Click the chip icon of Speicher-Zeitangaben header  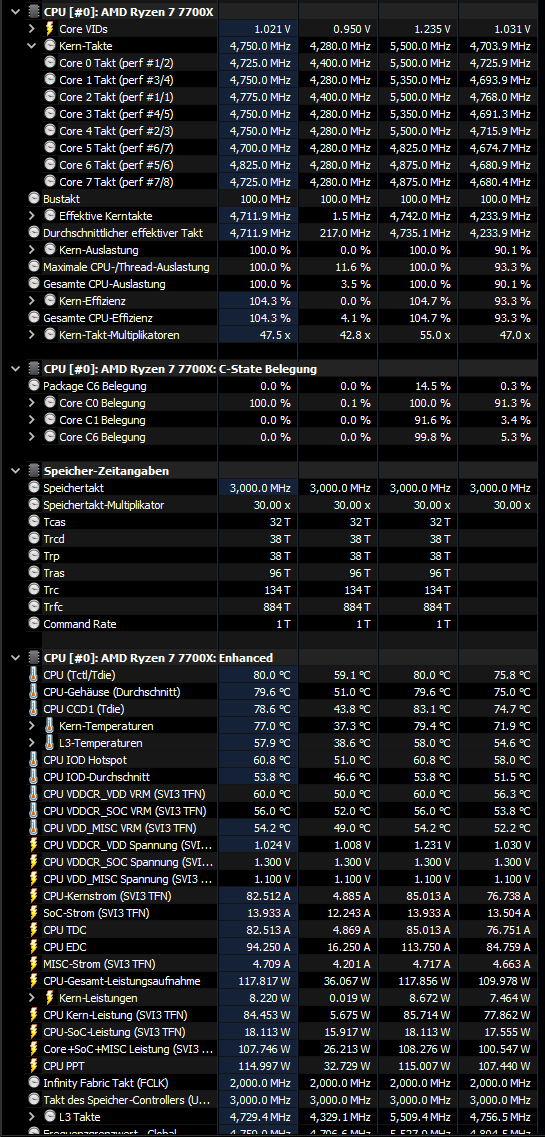coord(33,471)
